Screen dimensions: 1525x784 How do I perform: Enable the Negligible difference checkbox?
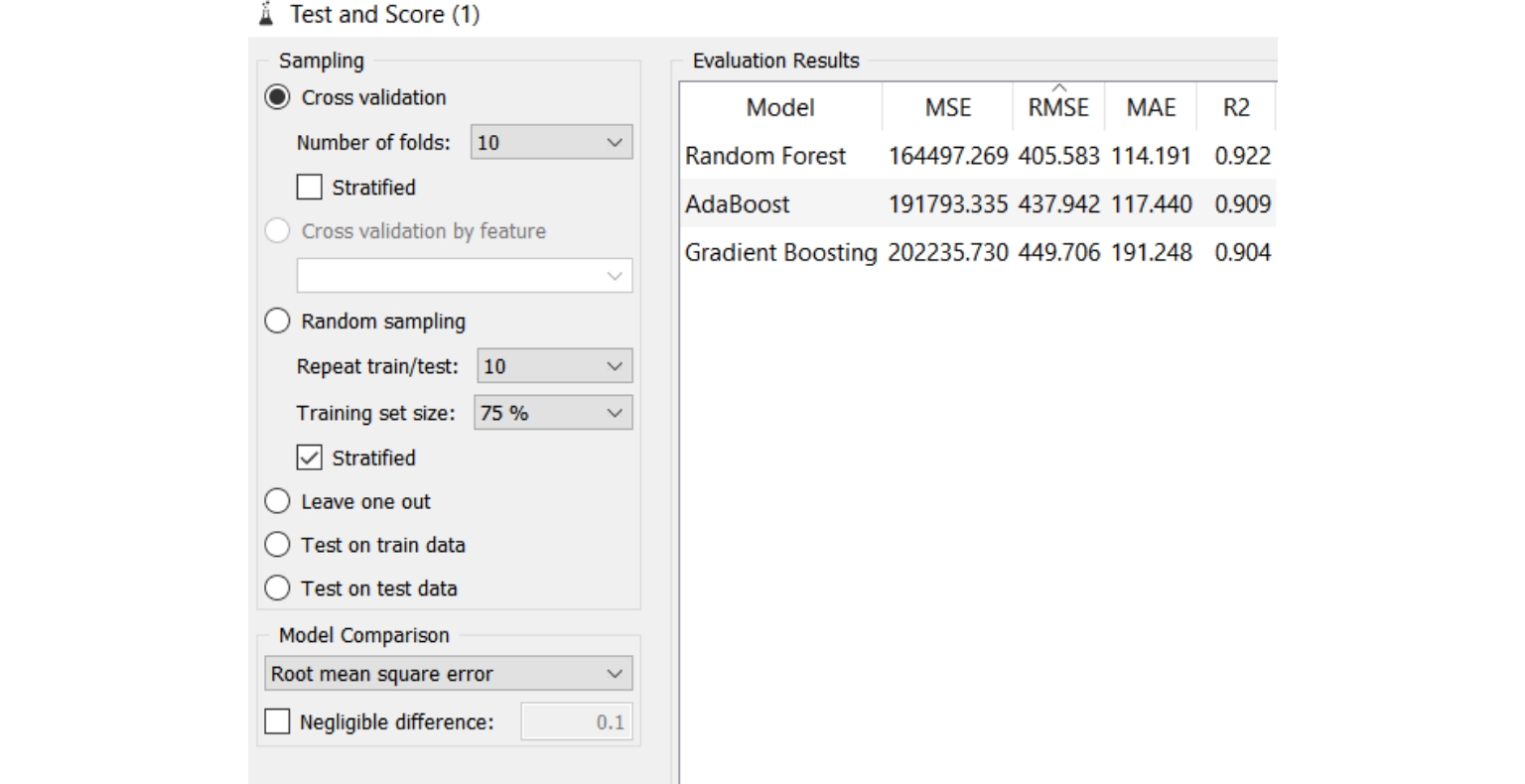point(278,721)
